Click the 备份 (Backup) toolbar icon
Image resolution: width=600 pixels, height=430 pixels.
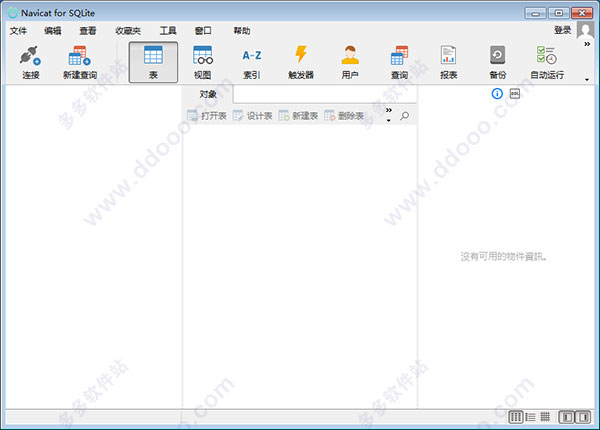pyautogui.click(x=497, y=62)
